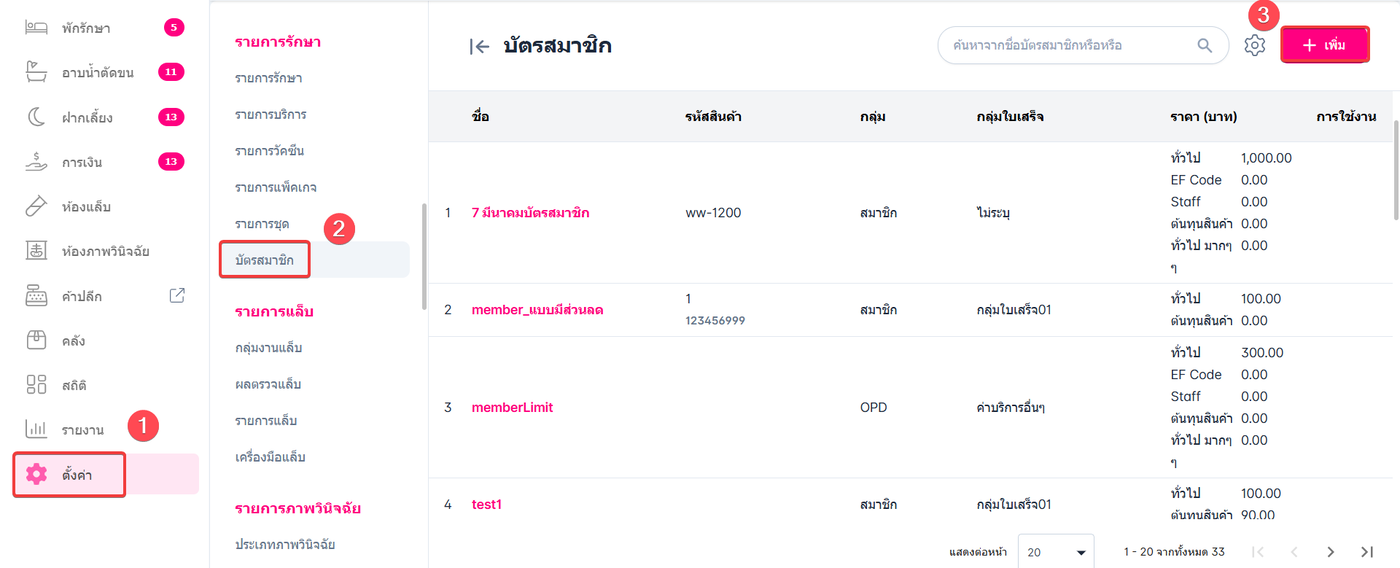Open รายการแพ็คเกจ menu item

pos(276,187)
